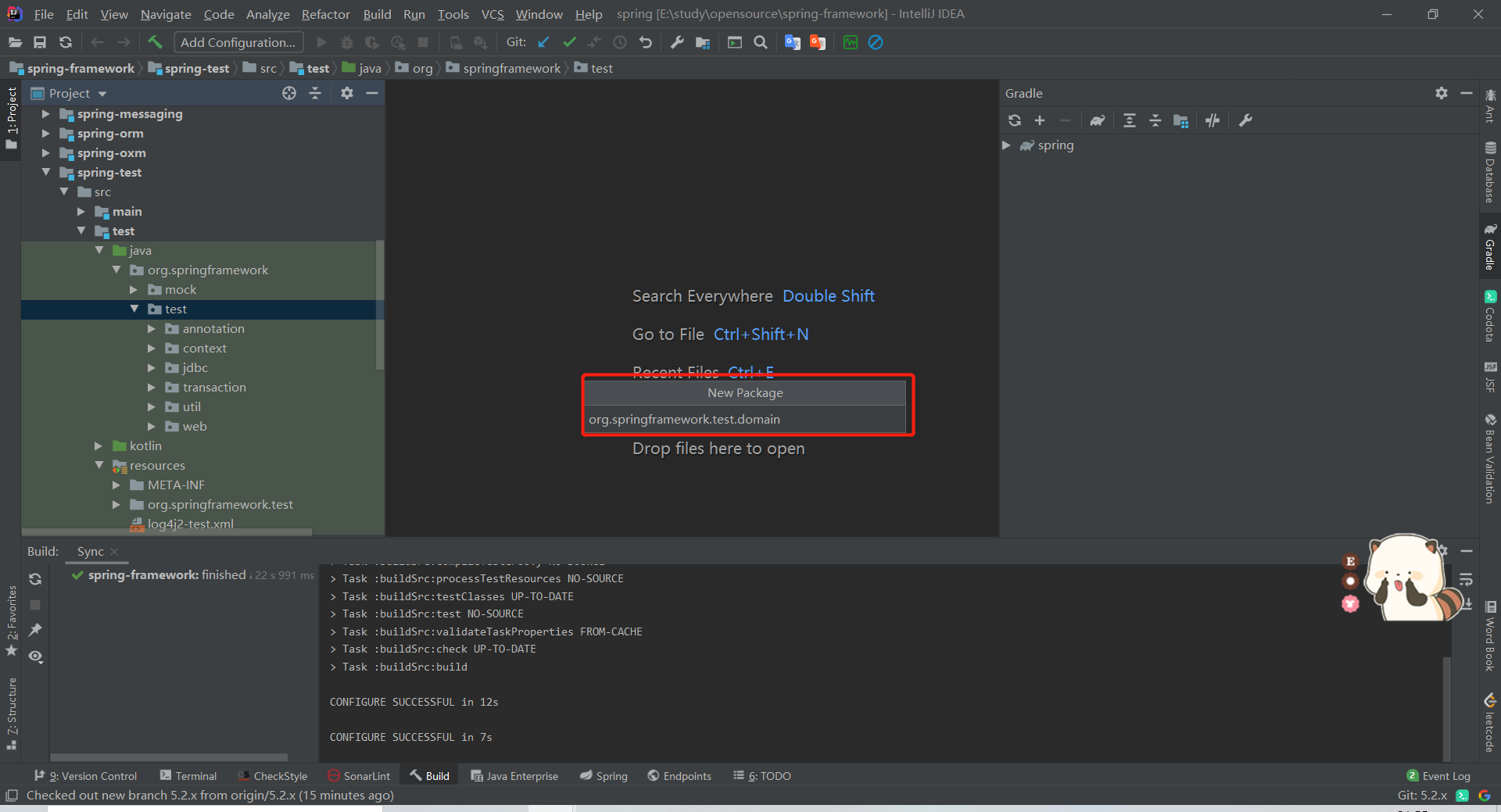Expand the kotlin folder
Screen dimensions: 1501x812
[99, 446]
